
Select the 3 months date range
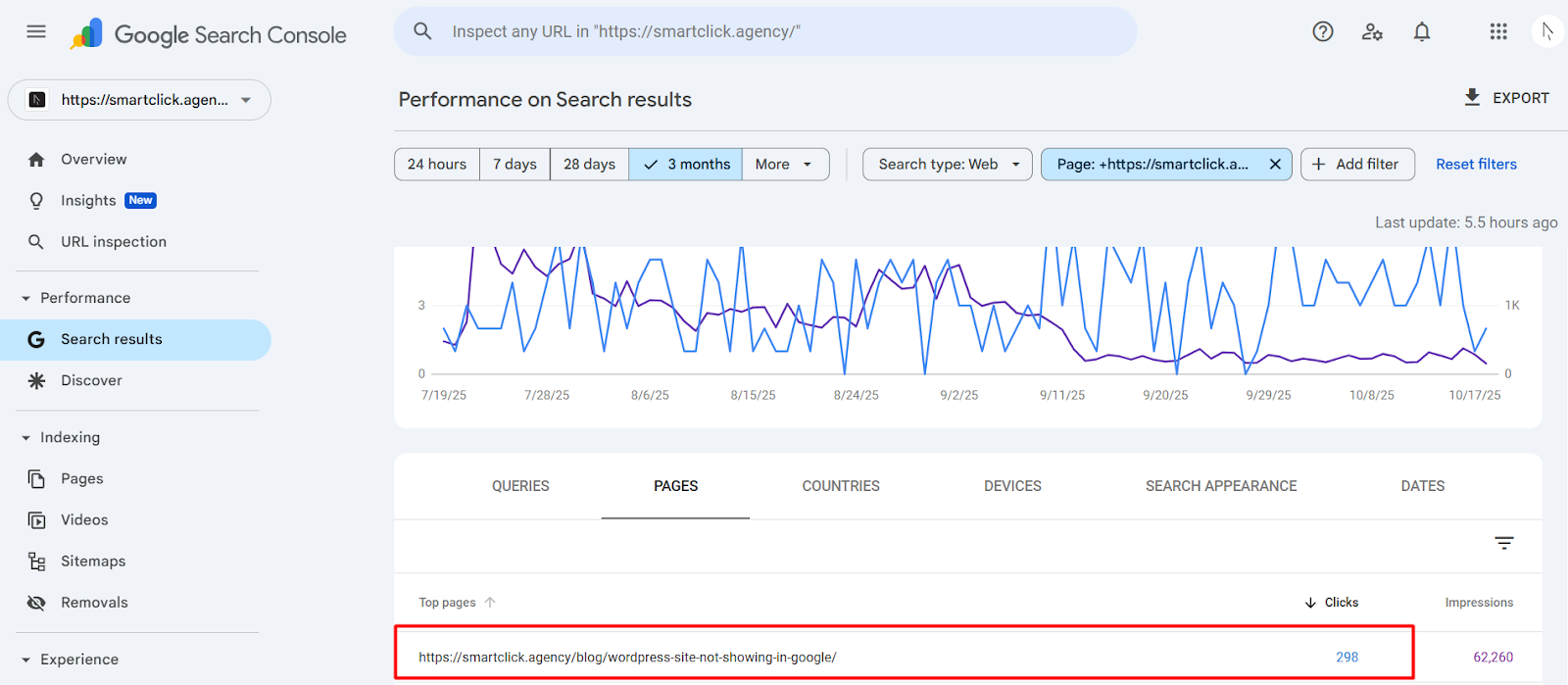pos(686,165)
